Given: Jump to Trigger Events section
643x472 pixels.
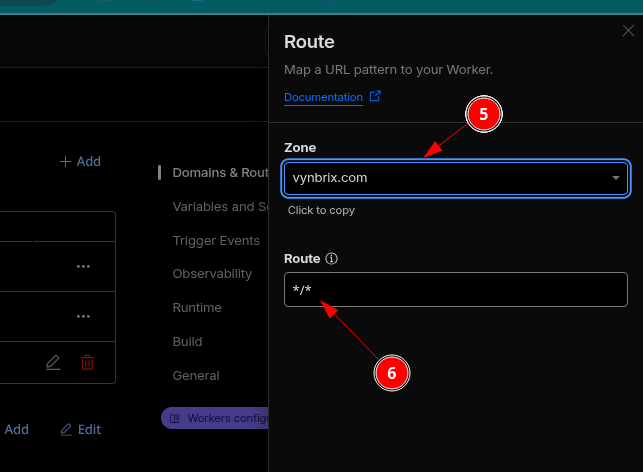Looking at the screenshot, I should click(x=216, y=240).
